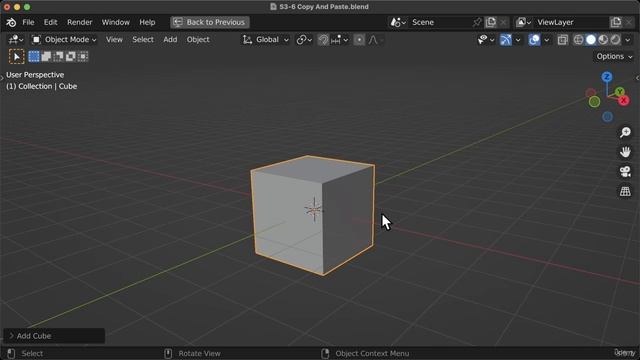Click the Scene name field
This screenshot has width=640, height=360.
(x=439, y=22)
